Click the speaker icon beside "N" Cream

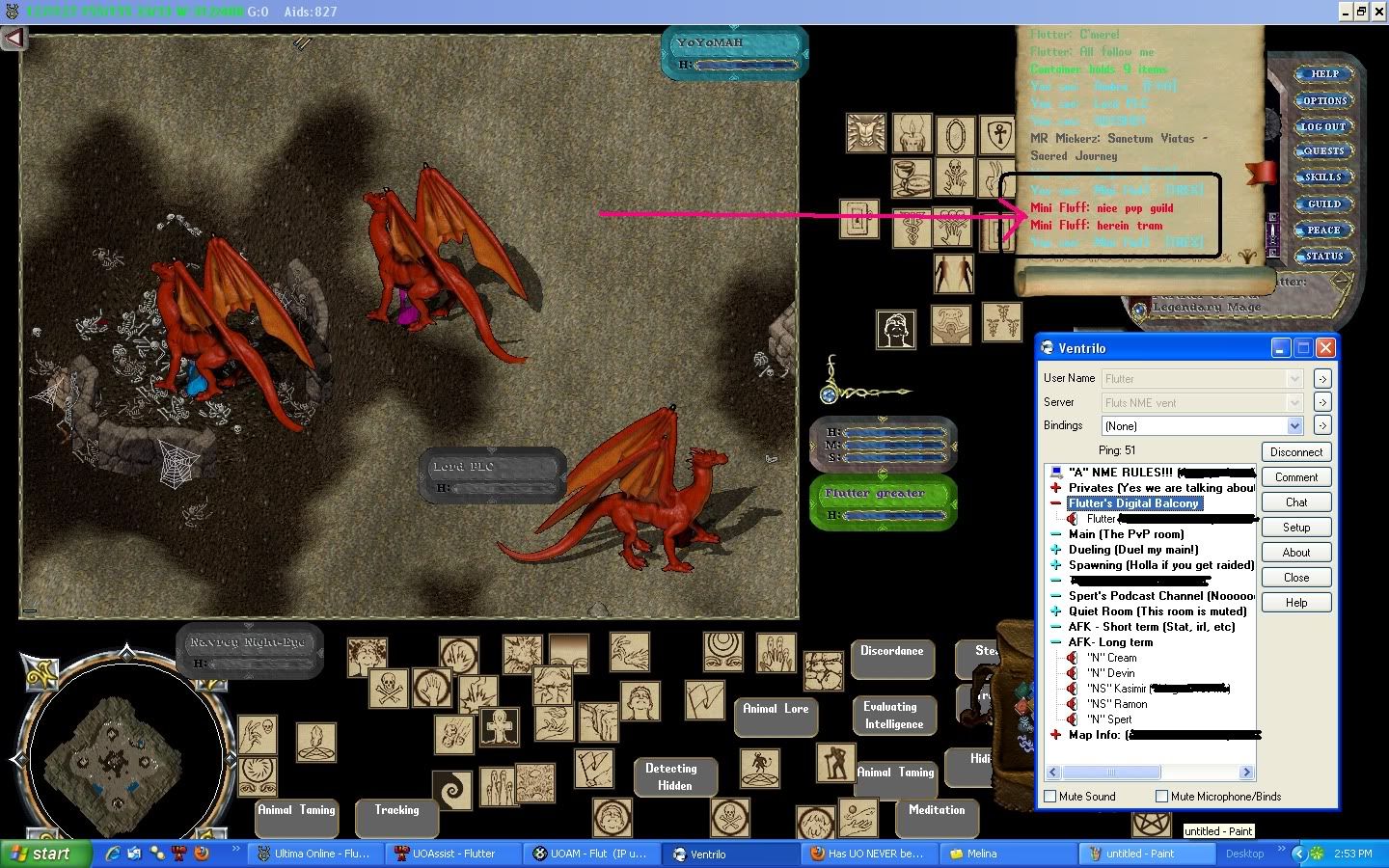[1072, 658]
